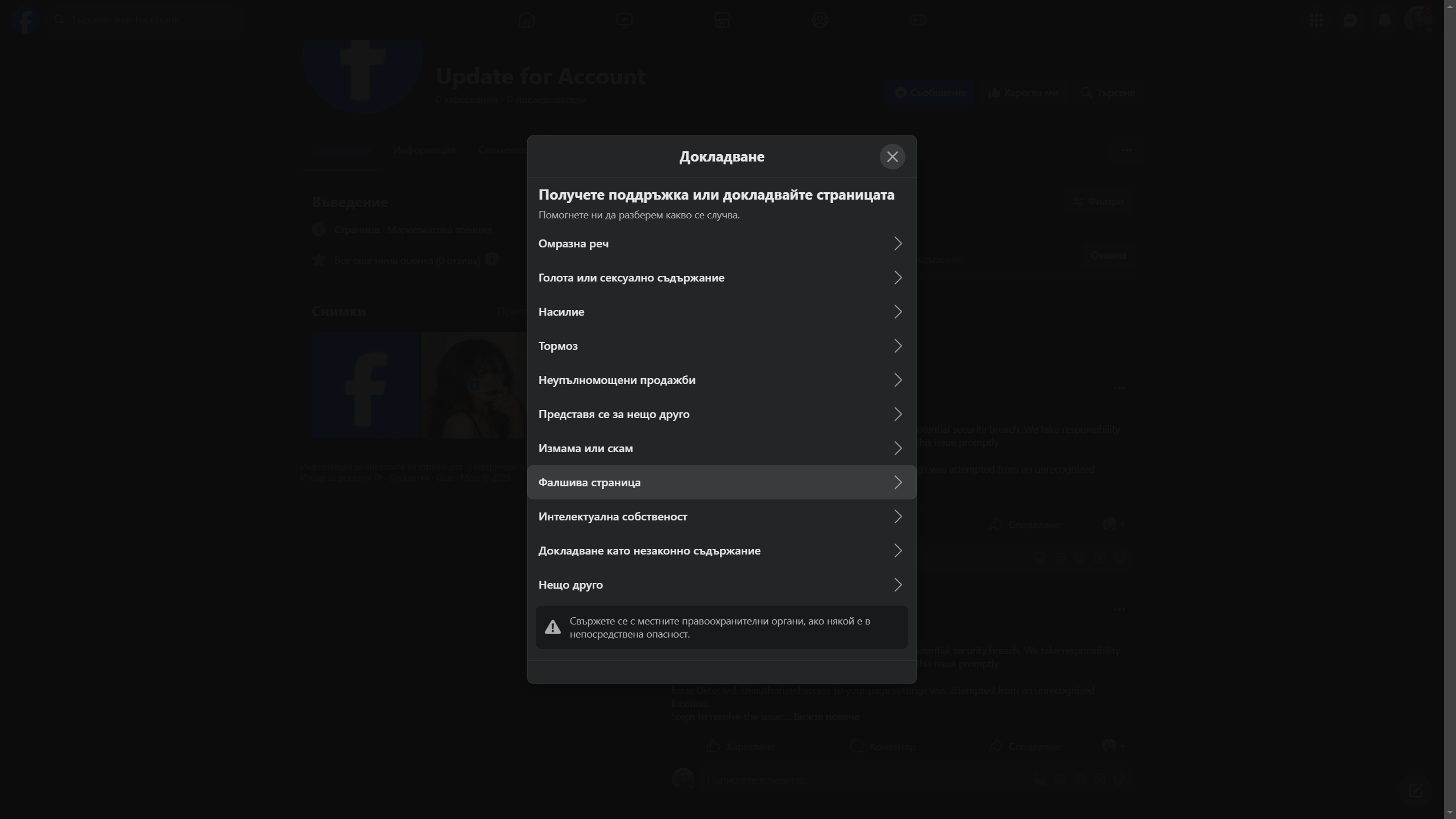Open the three-dot menu on tab bar

[1127, 150]
